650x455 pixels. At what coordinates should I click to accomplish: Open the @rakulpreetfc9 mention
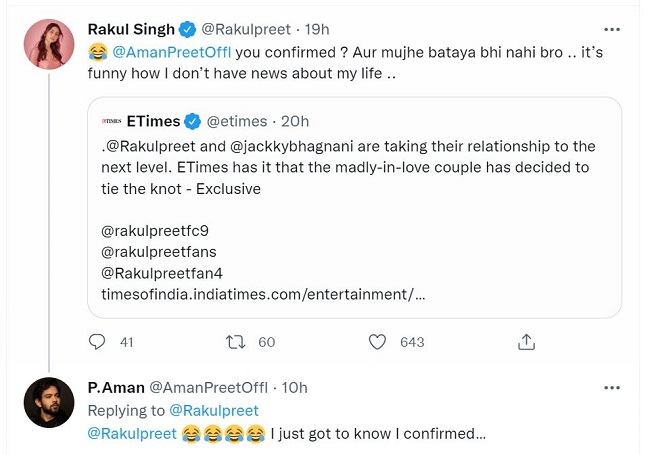pos(155,231)
